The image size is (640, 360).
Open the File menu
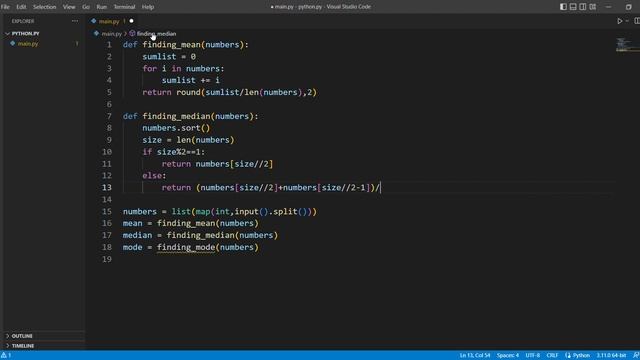(5, 7)
